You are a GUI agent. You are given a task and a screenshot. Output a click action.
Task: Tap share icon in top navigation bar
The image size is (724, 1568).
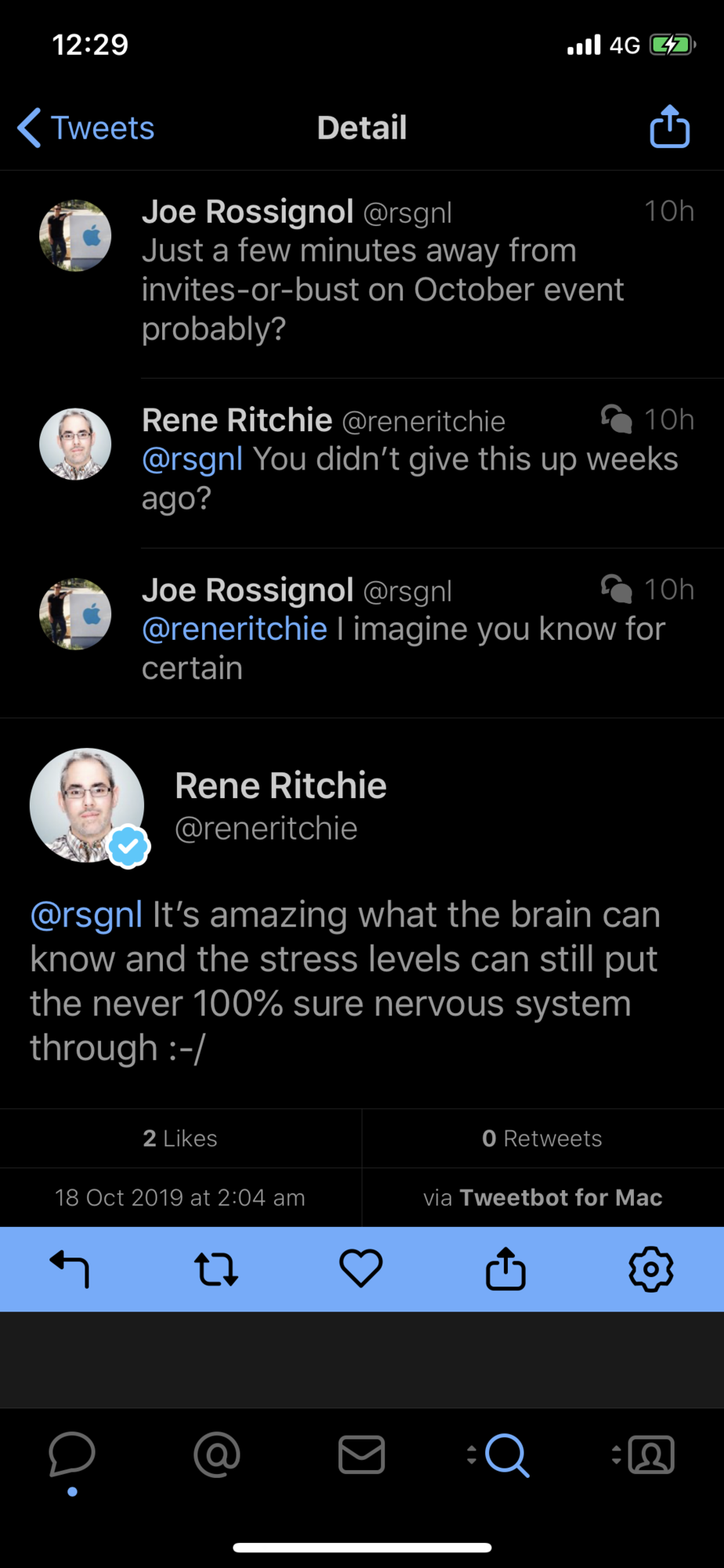[669, 127]
